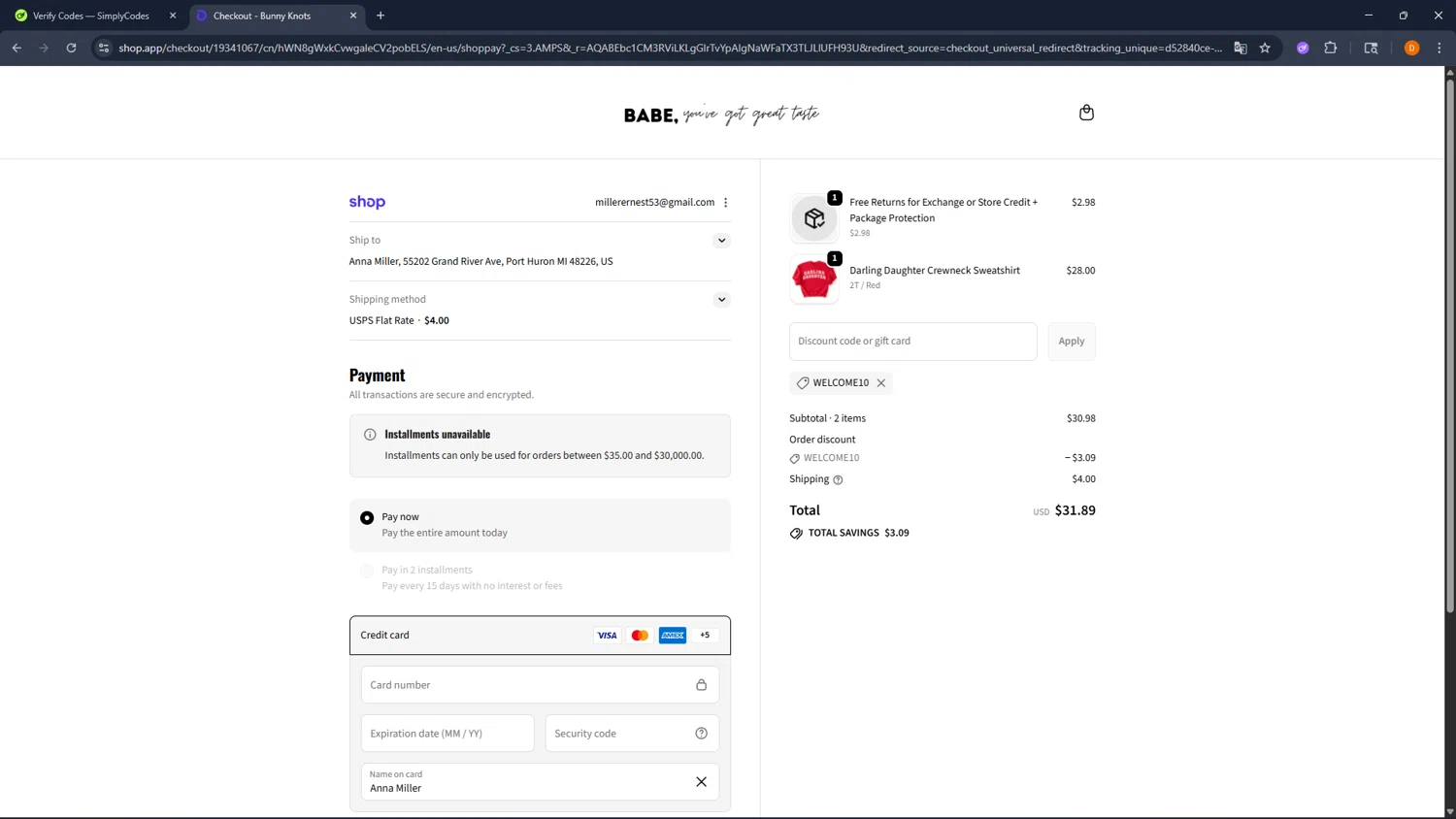Click the WELCOME10 tag icon chip
Image resolution: width=1456 pixels, height=819 pixels.
pyautogui.click(x=803, y=383)
